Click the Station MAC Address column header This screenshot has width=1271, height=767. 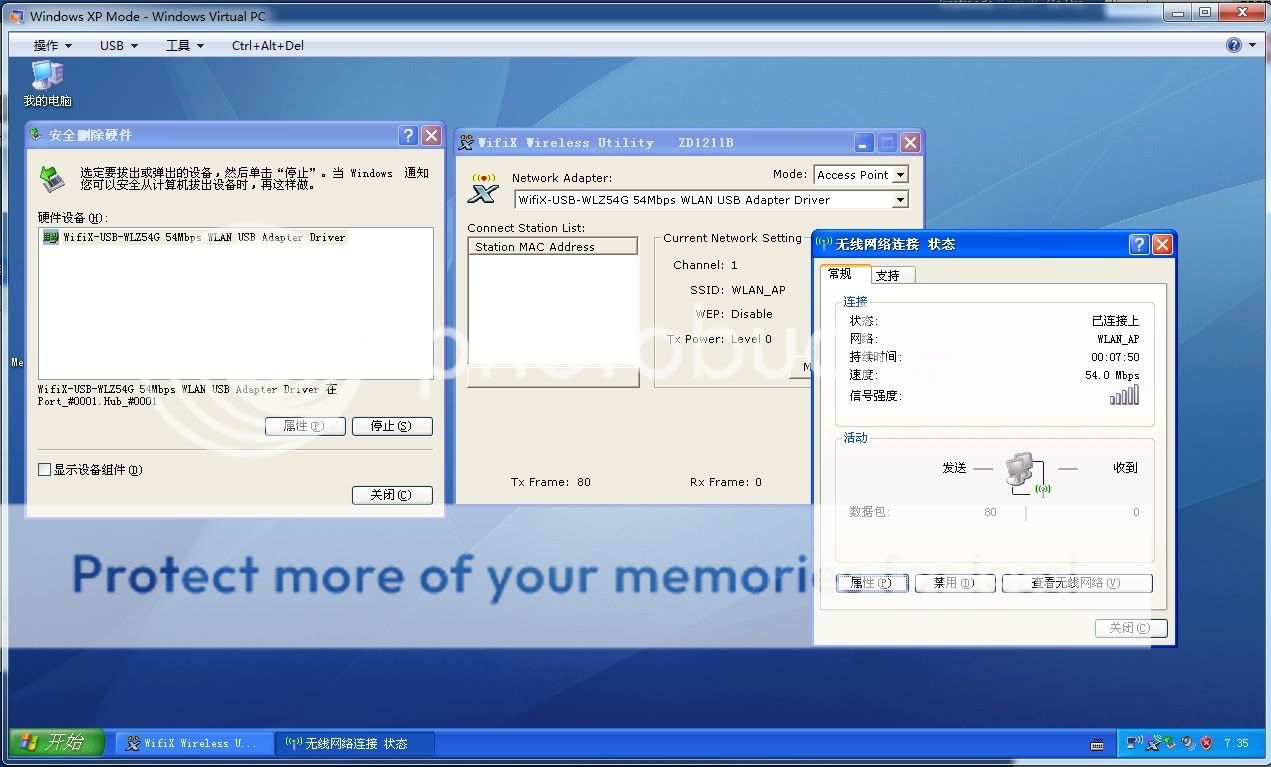tap(553, 246)
